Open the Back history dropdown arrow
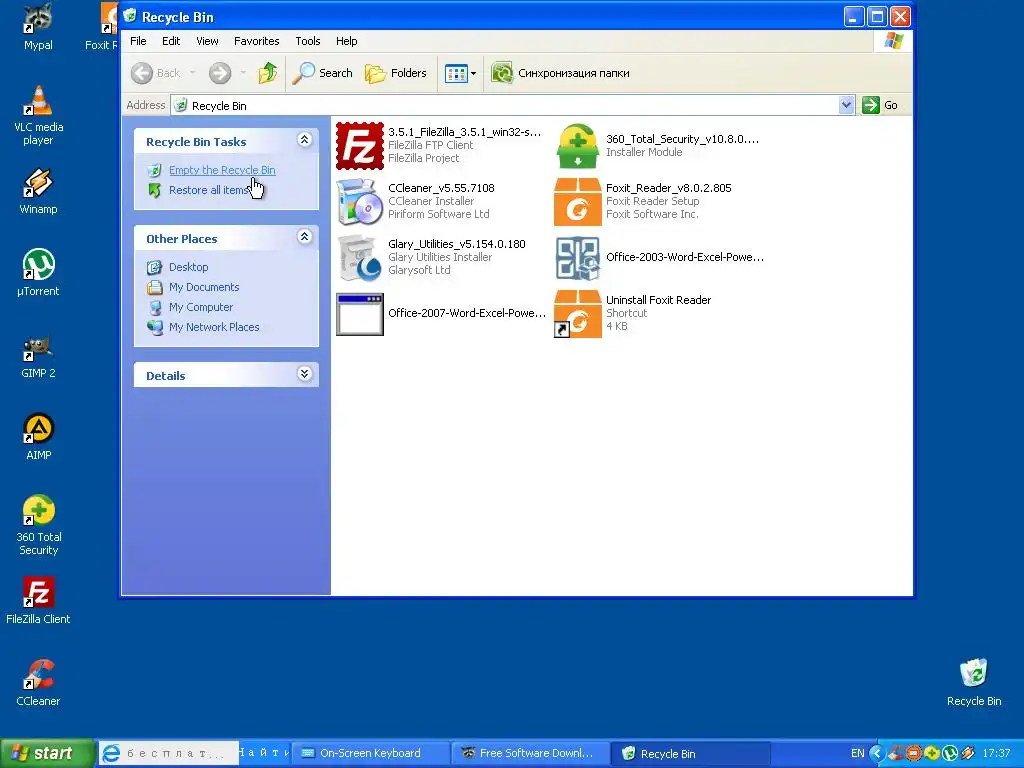 coord(193,72)
